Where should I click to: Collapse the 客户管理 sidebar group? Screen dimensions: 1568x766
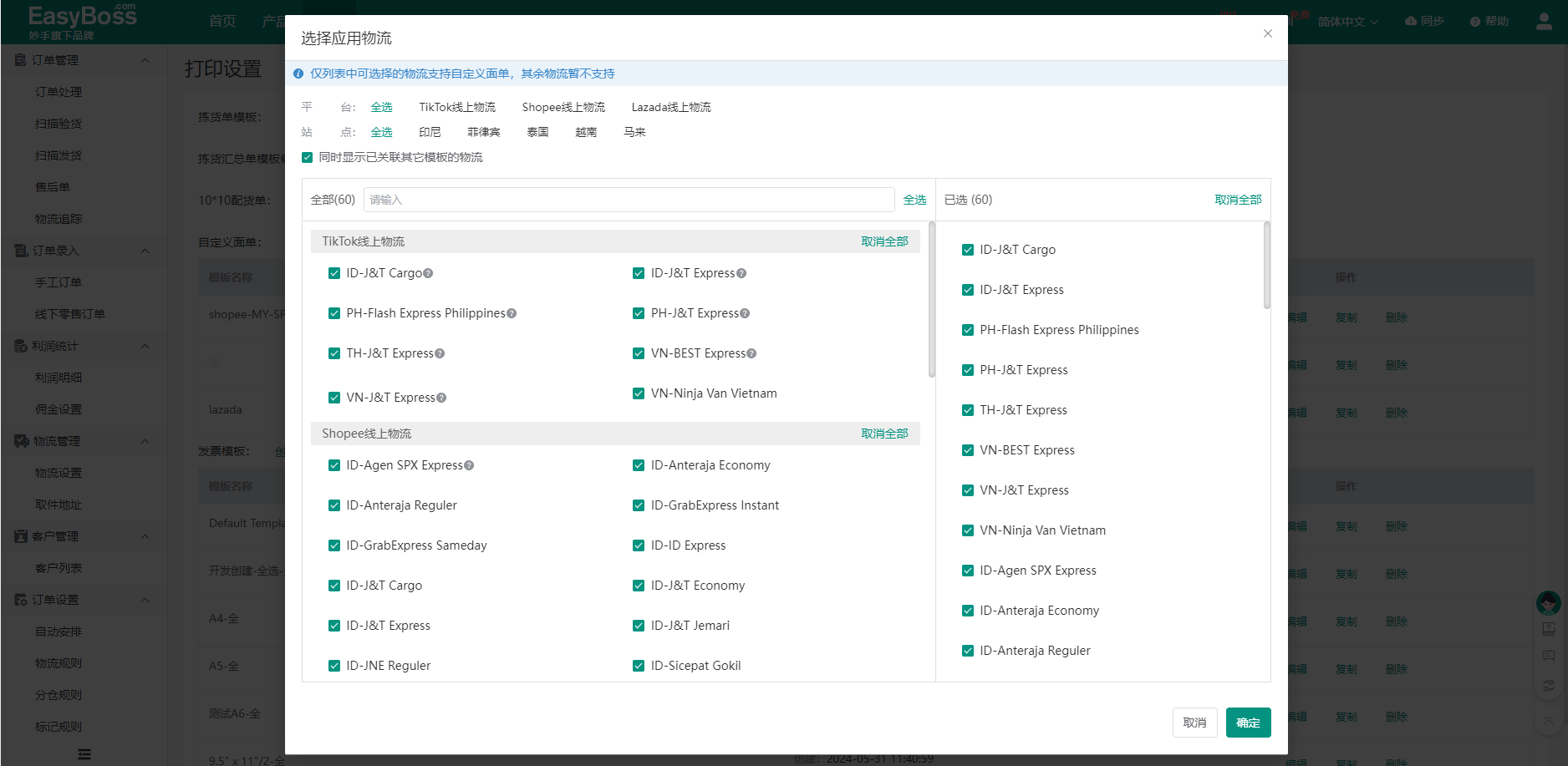pyautogui.click(x=145, y=536)
